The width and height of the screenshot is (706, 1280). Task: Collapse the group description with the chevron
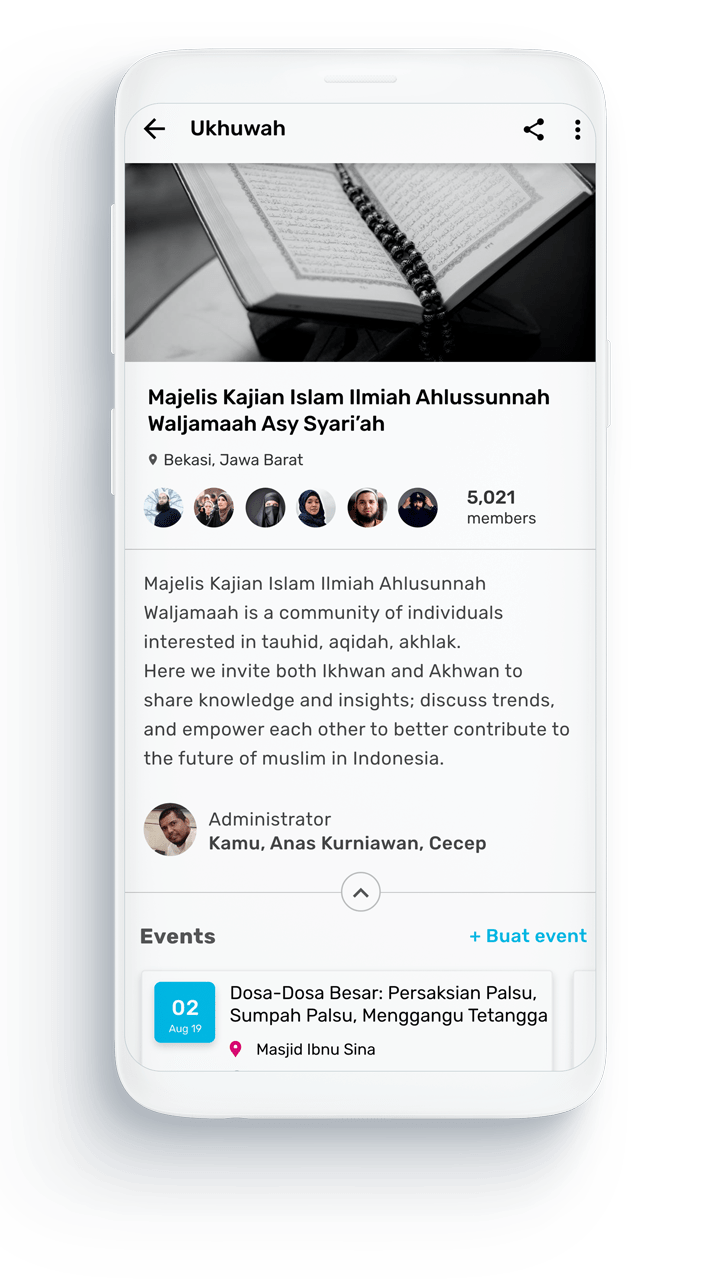click(360, 891)
